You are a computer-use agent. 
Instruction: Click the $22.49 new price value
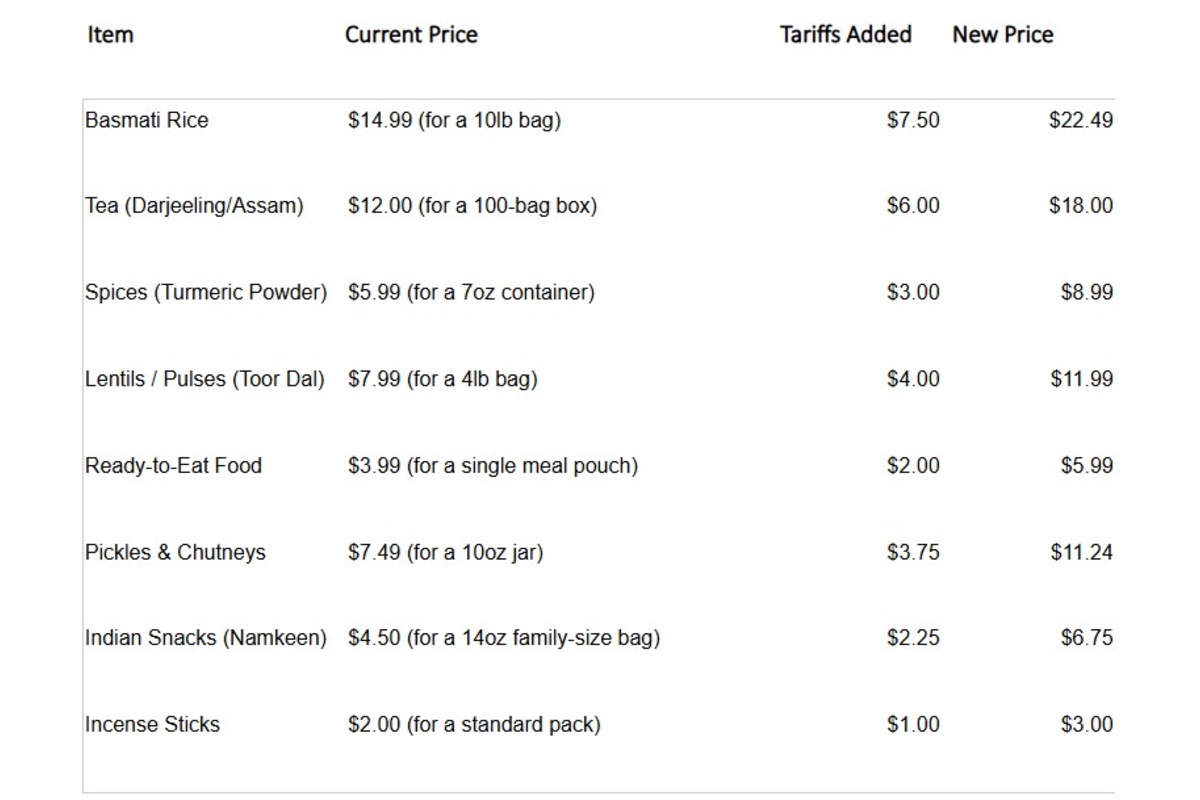click(x=1080, y=120)
